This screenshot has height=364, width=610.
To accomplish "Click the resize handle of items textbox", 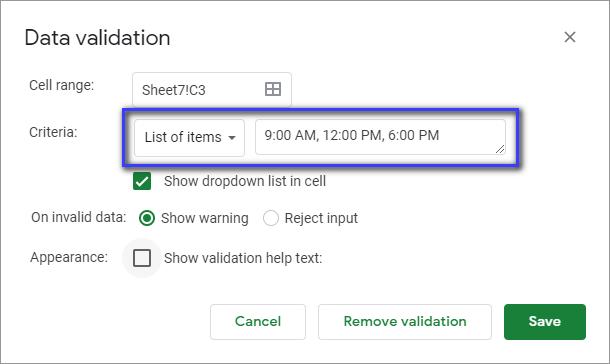I will (500, 149).
